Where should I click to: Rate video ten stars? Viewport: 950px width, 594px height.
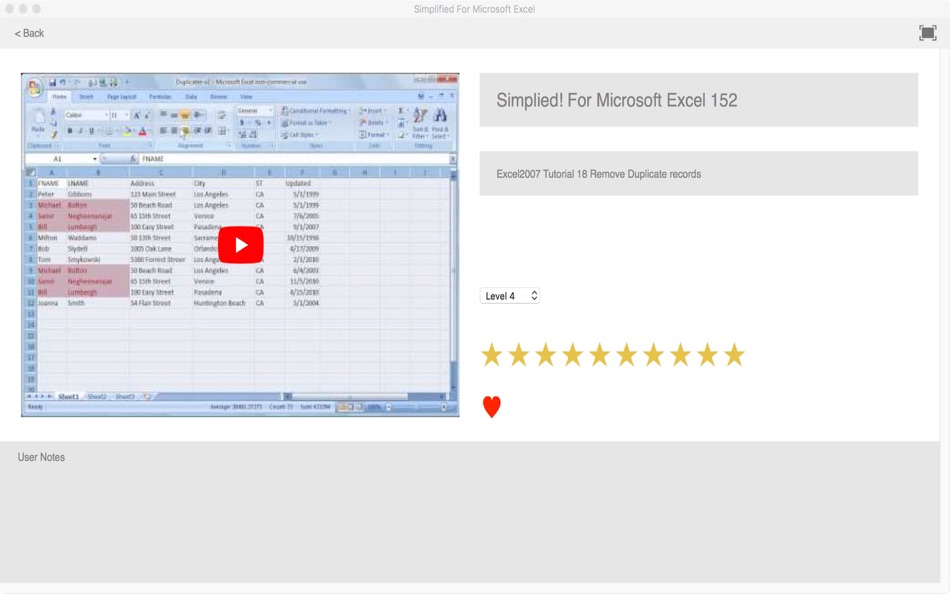pyautogui.click(x=734, y=355)
